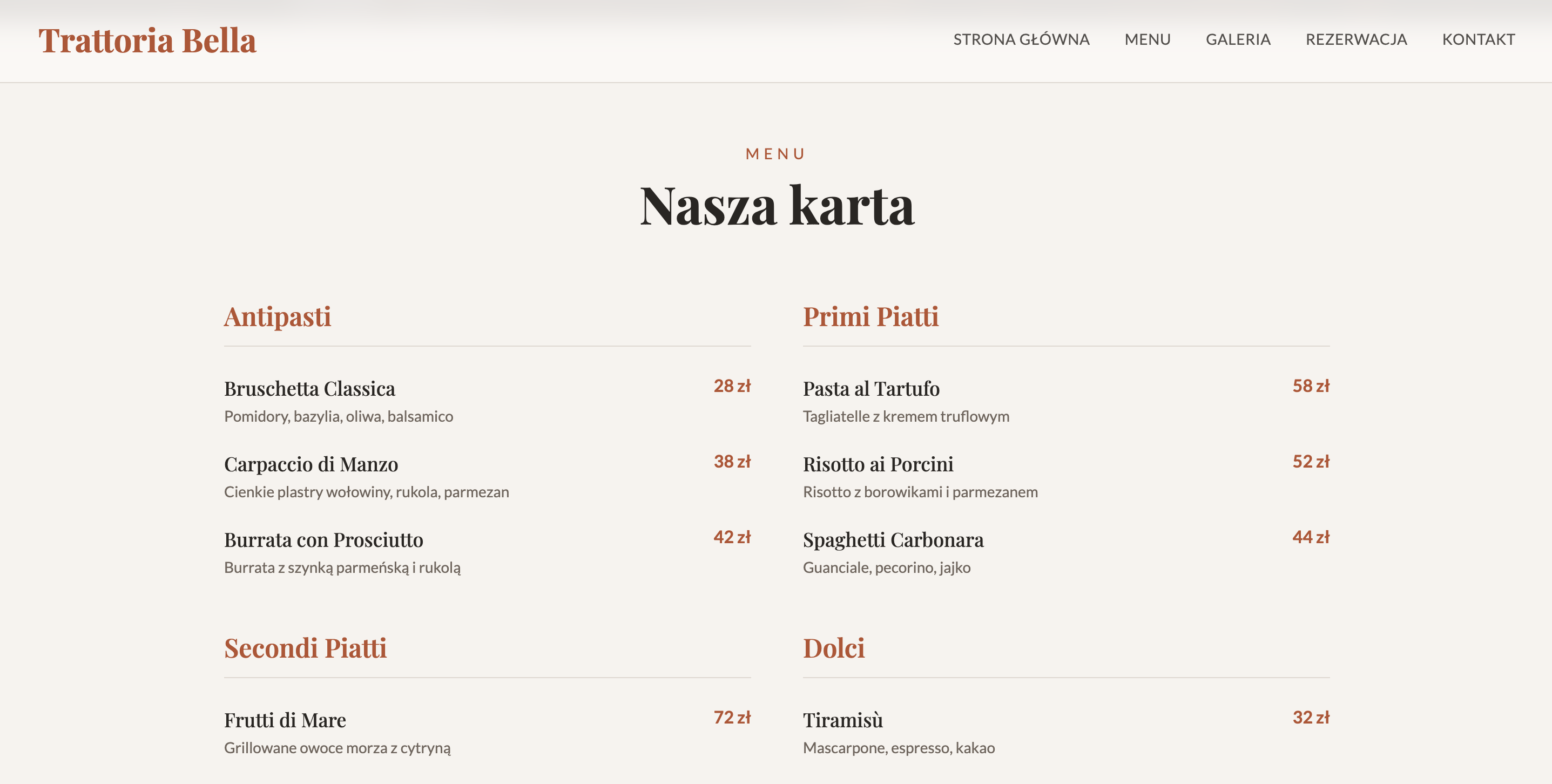Viewport: 1552px width, 784px height.
Task: Click the Risotto ai Porcini dish
Action: point(878,464)
